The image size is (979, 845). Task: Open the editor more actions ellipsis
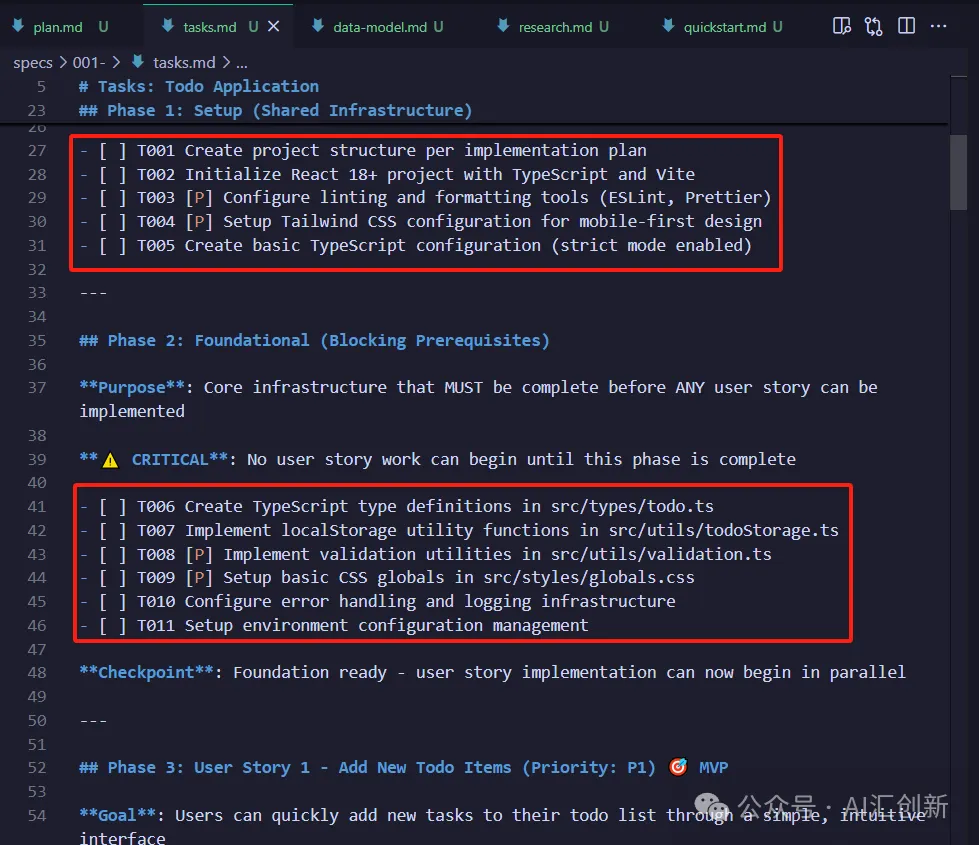(938, 27)
